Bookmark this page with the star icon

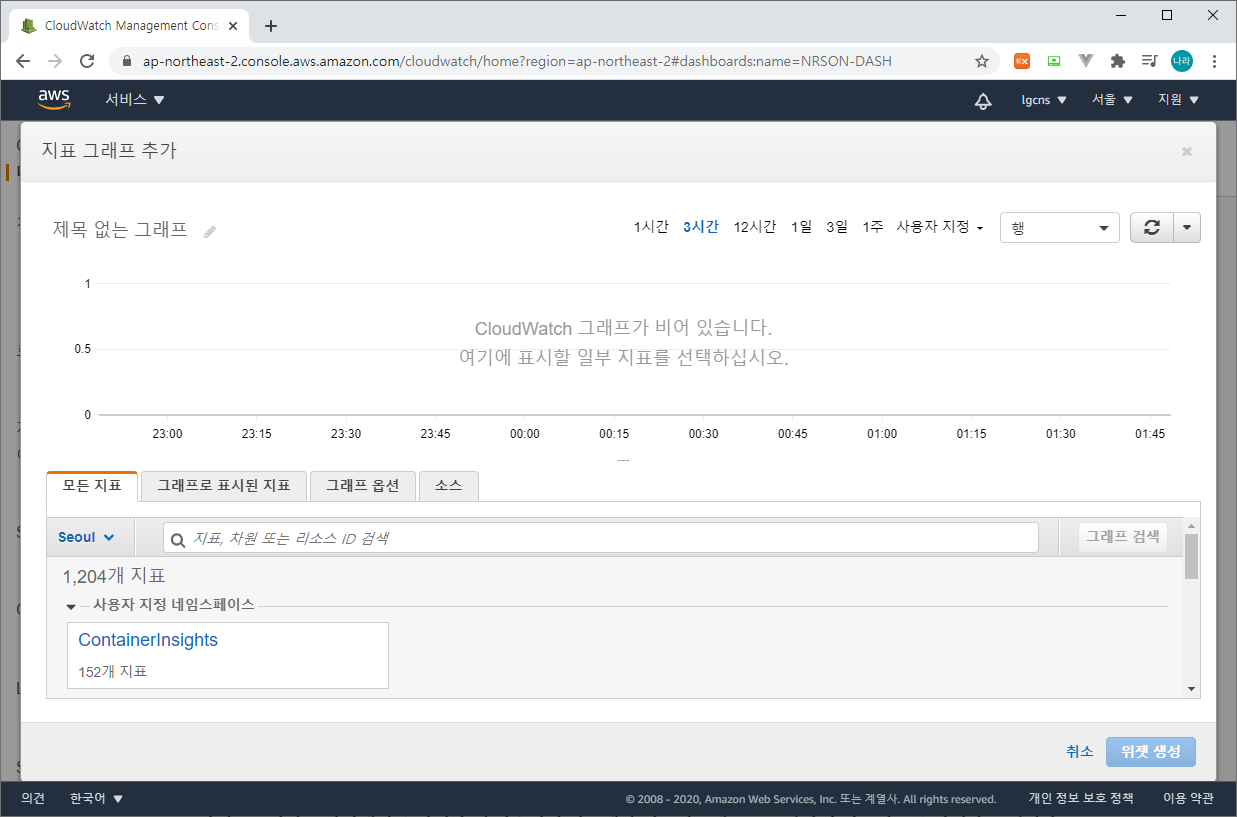982,61
